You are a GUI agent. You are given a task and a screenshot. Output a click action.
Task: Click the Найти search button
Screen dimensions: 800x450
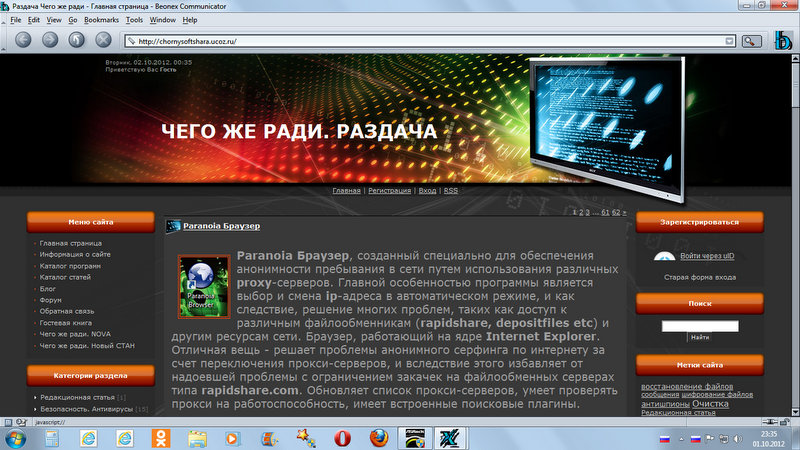(699, 337)
